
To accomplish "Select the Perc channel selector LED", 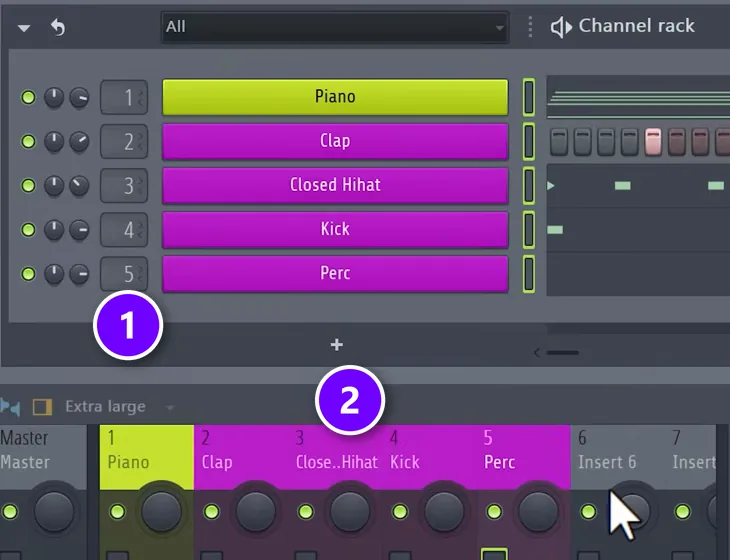I will (x=529, y=274).
